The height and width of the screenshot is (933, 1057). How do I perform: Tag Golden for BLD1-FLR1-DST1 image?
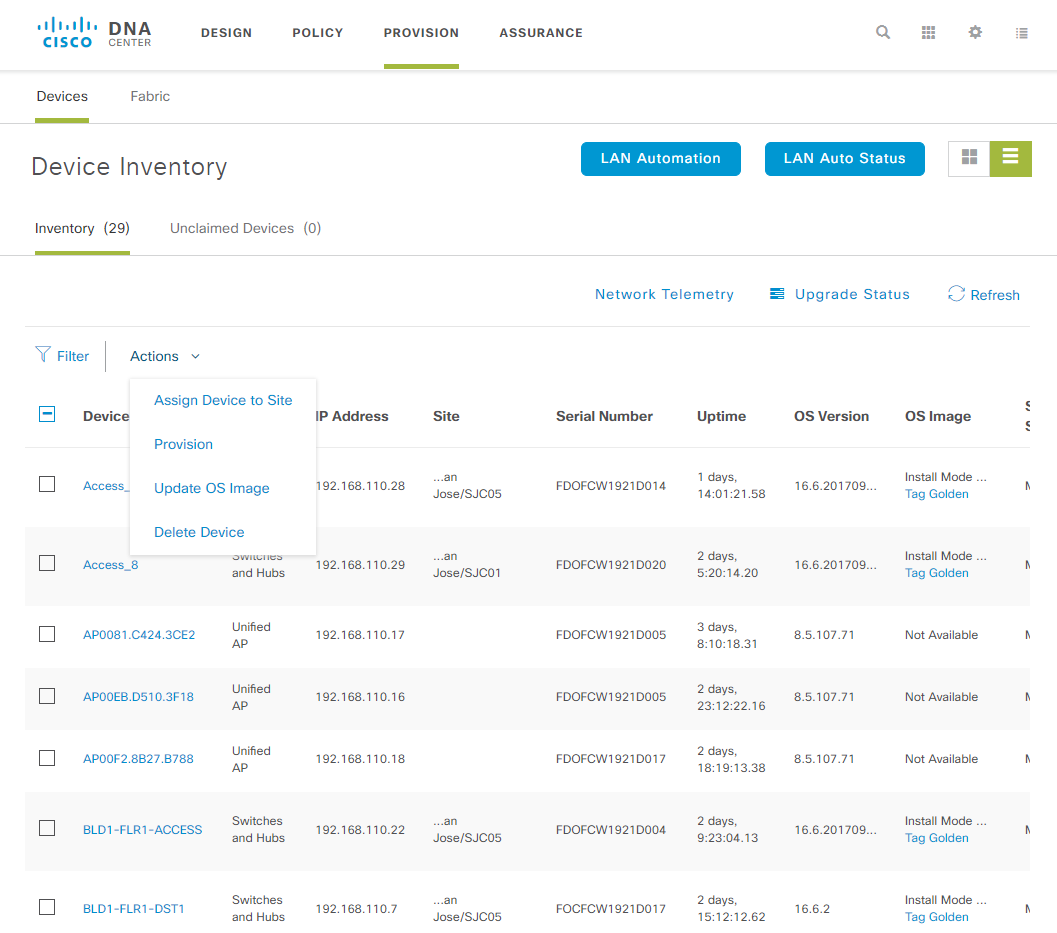point(936,917)
